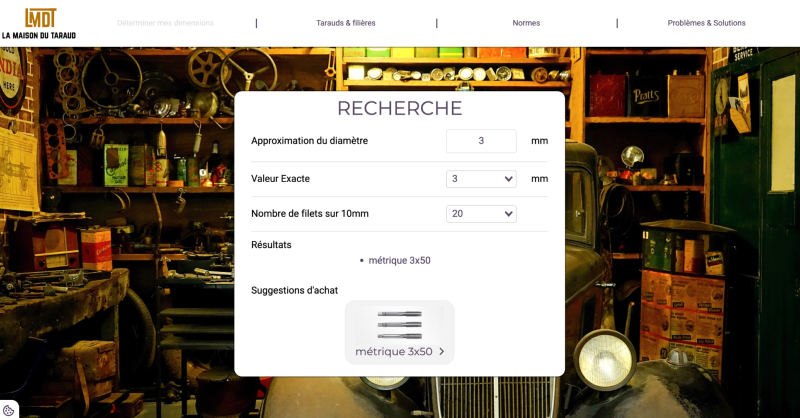This screenshot has height=418, width=800.
Task: Click the "Nombre de filets sur 10mm" label
Action: coord(309,214)
